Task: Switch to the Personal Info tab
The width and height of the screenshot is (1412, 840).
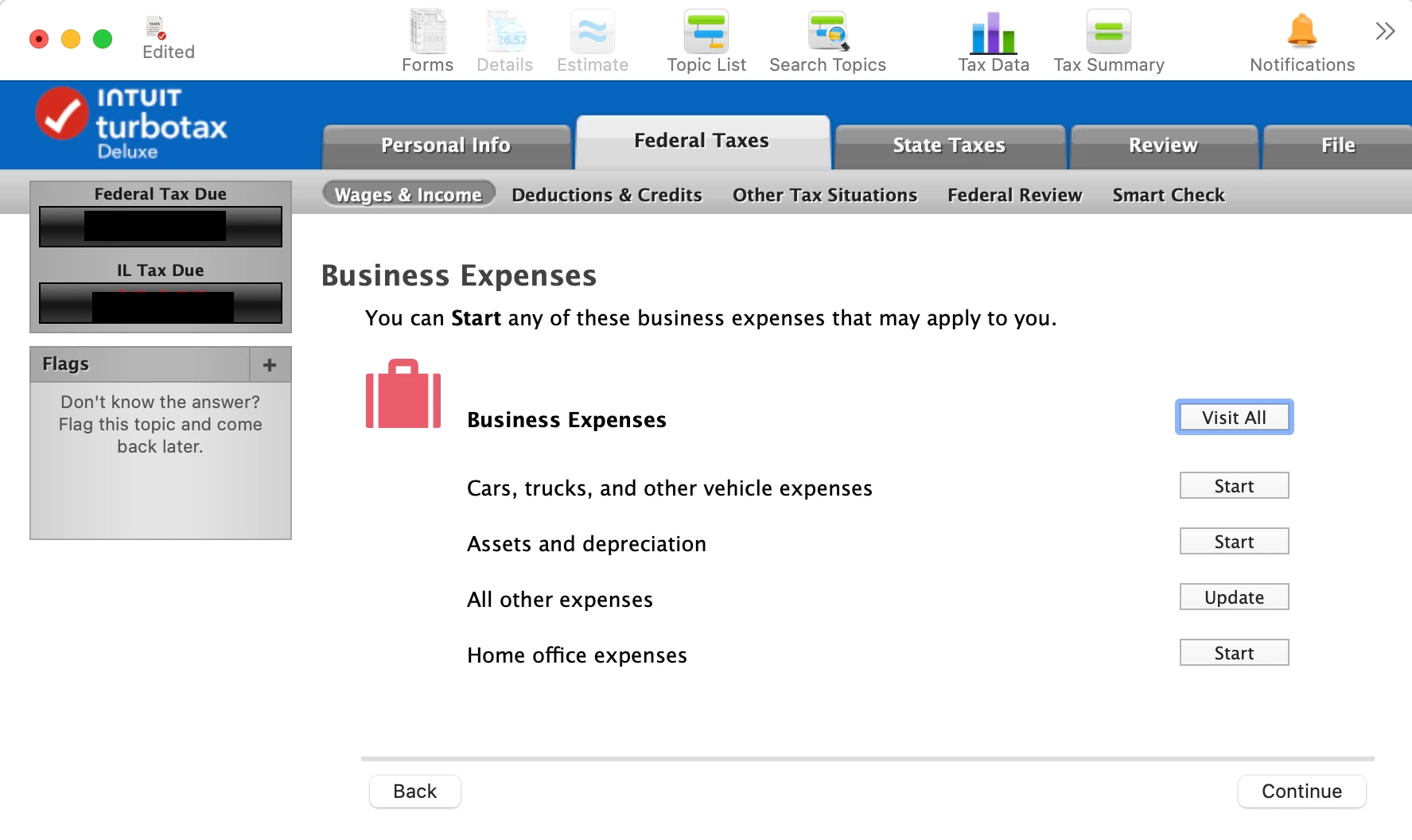Action: pyautogui.click(x=446, y=146)
